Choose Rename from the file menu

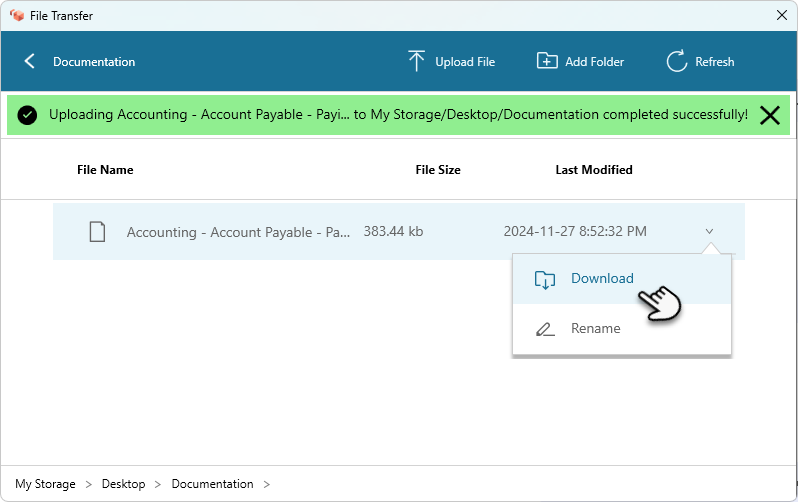coord(622,328)
